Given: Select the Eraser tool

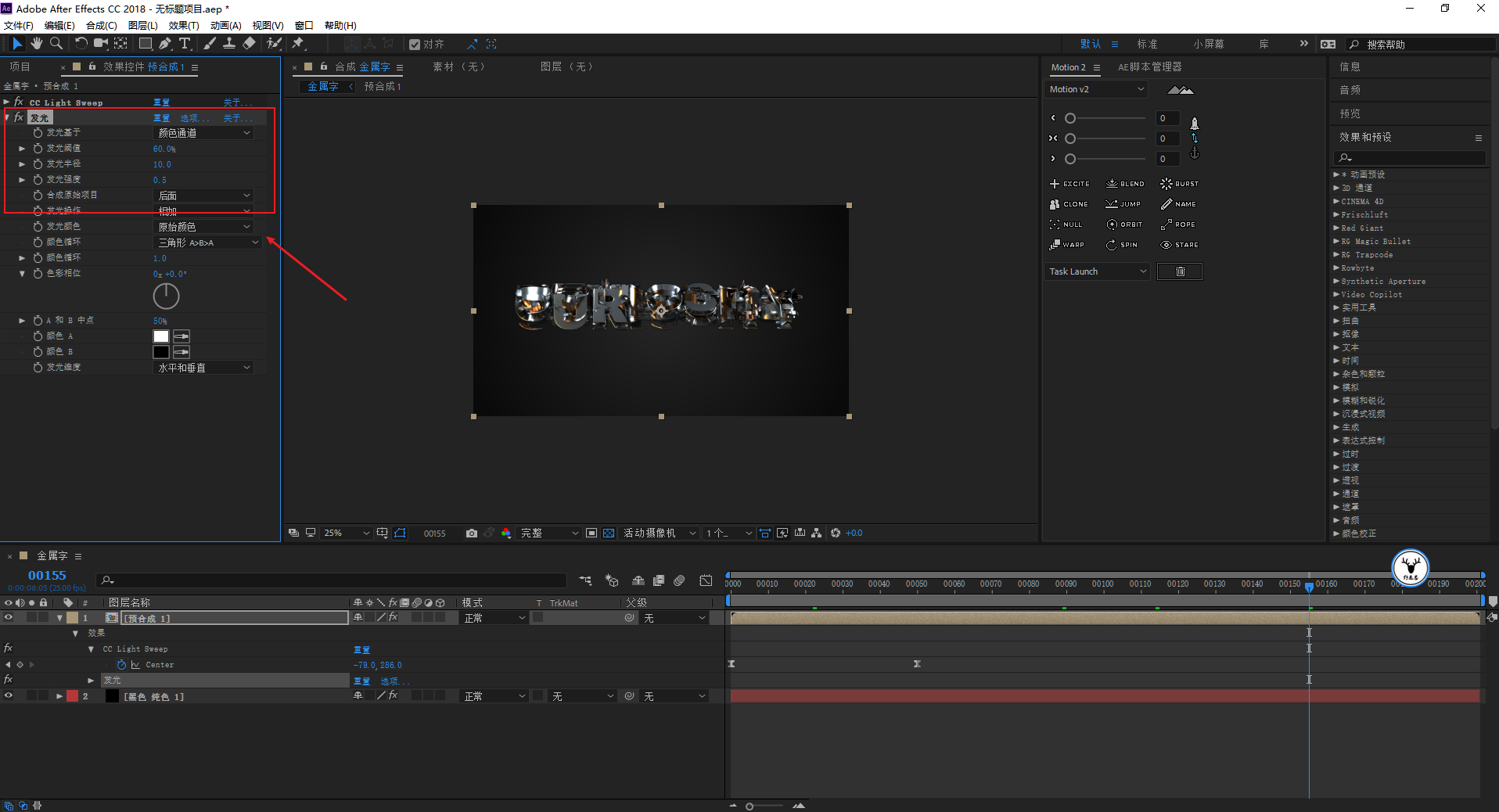Looking at the screenshot, I should tap(249, 44).
